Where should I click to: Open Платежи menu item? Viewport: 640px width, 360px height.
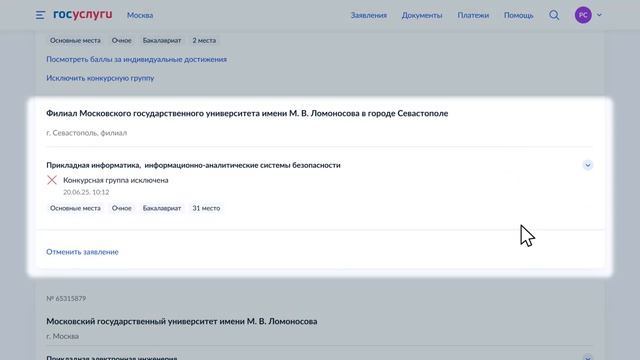tap(473, 15)
